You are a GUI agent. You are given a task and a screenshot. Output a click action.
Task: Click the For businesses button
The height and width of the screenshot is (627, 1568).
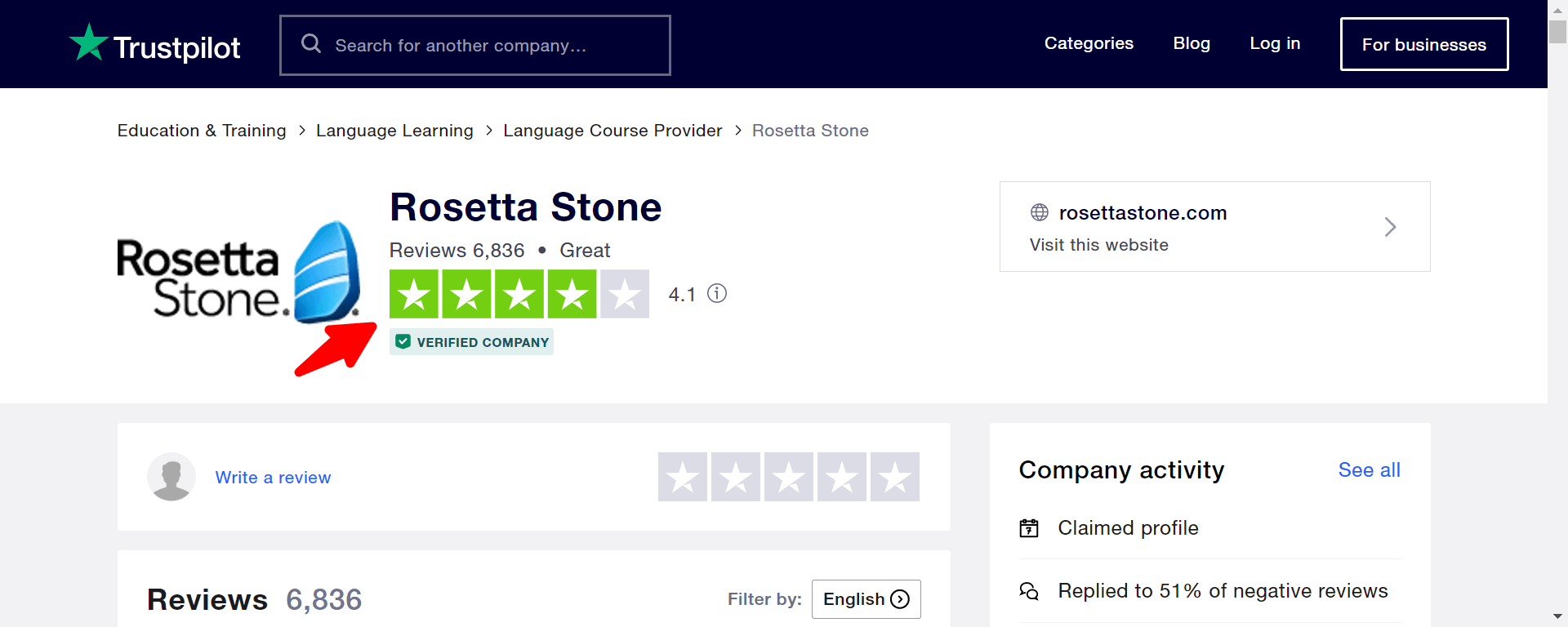tap(1423, 45)
